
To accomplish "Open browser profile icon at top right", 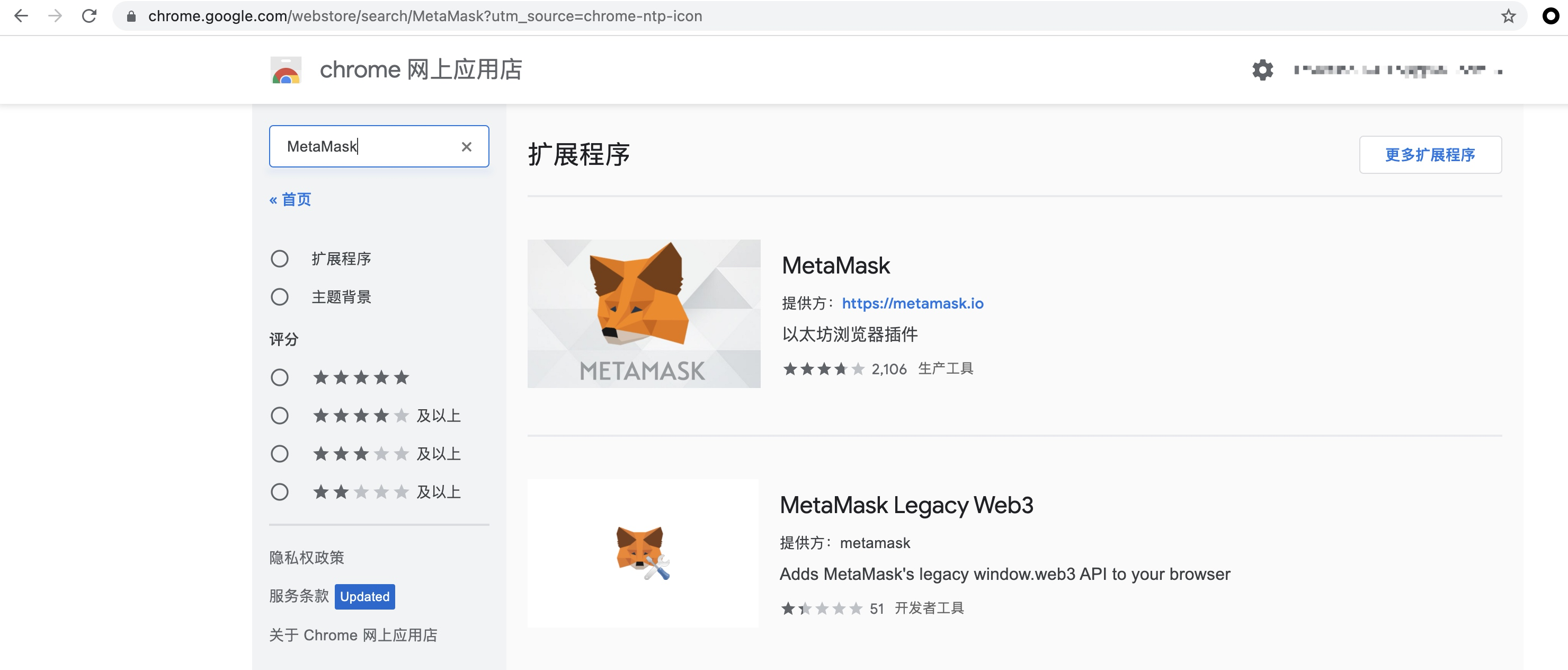I will (x=1551, y=16).
